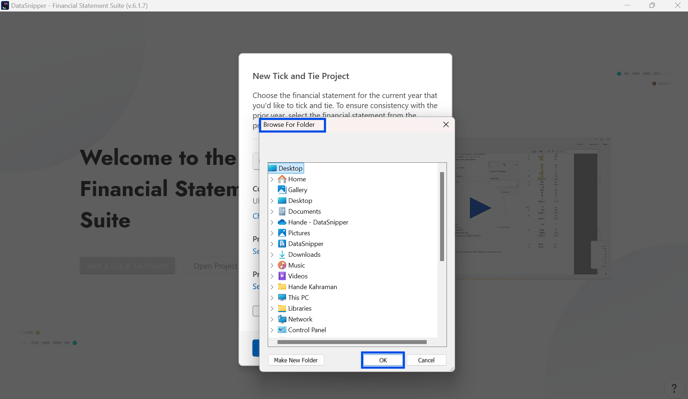Confirm folder selection with OK
The width and height of the screenshot is (688, 399).
[x=383, y=360]
